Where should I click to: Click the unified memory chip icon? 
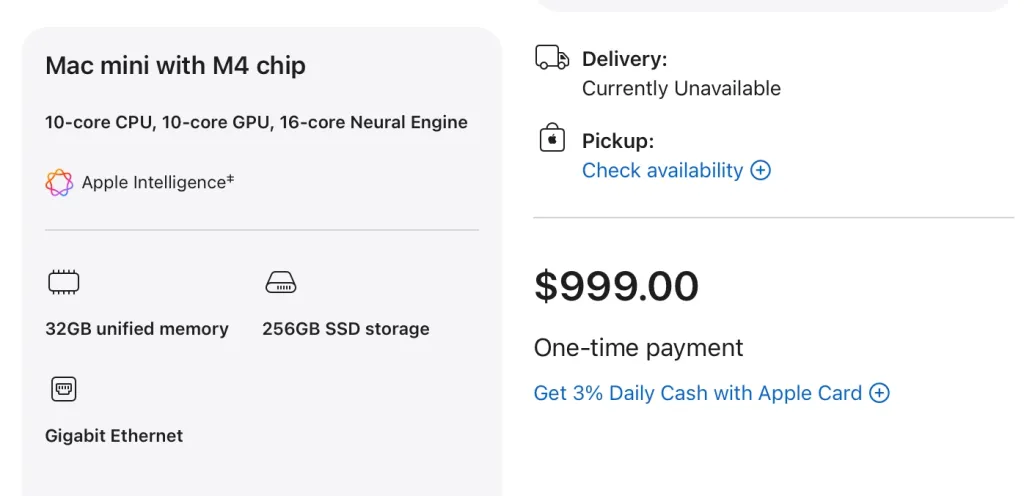click(x=64, y=283)
